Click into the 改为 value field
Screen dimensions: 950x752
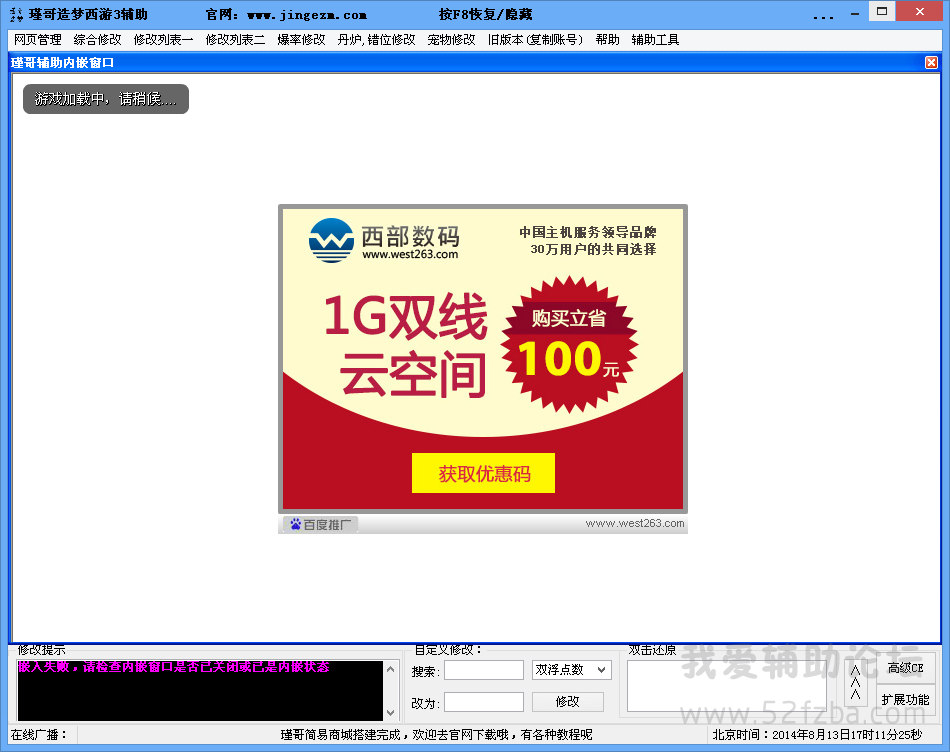click(484, 702)
